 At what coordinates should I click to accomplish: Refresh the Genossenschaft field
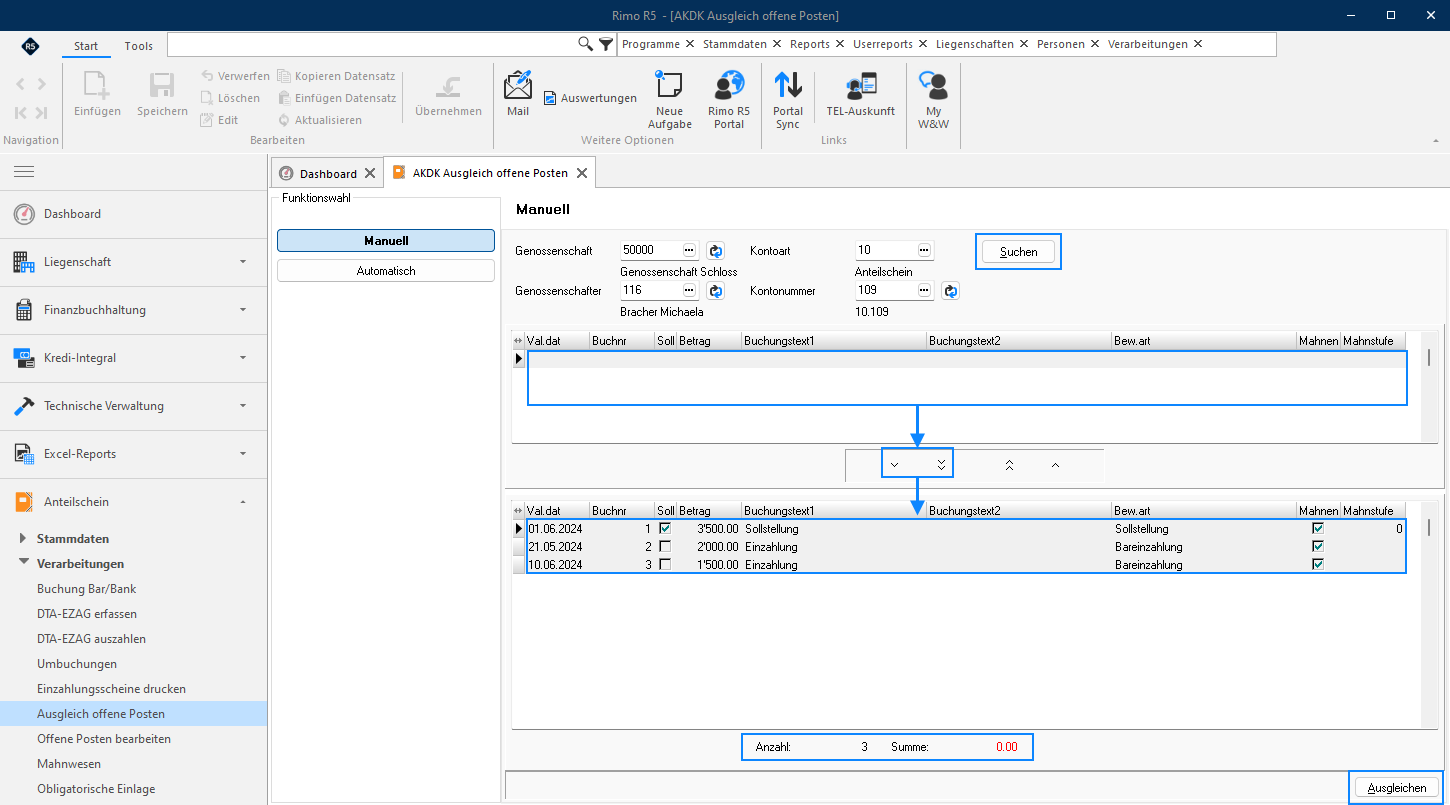(x=716, y=250)
